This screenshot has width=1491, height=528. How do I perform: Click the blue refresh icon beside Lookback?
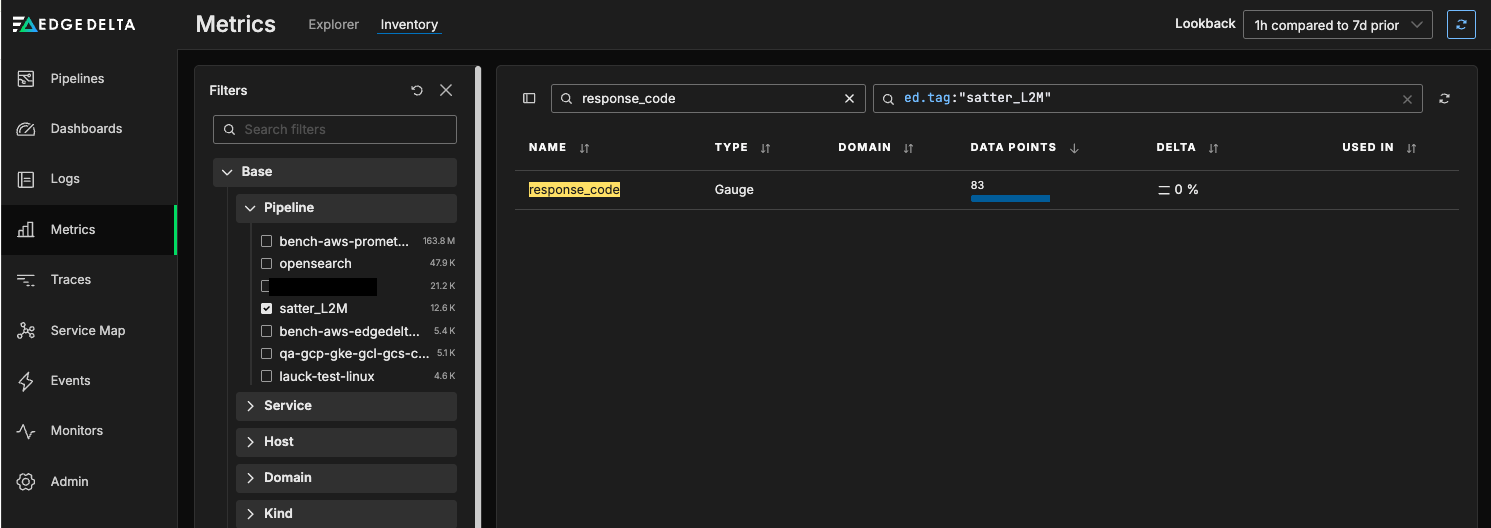click(1461, 25)
